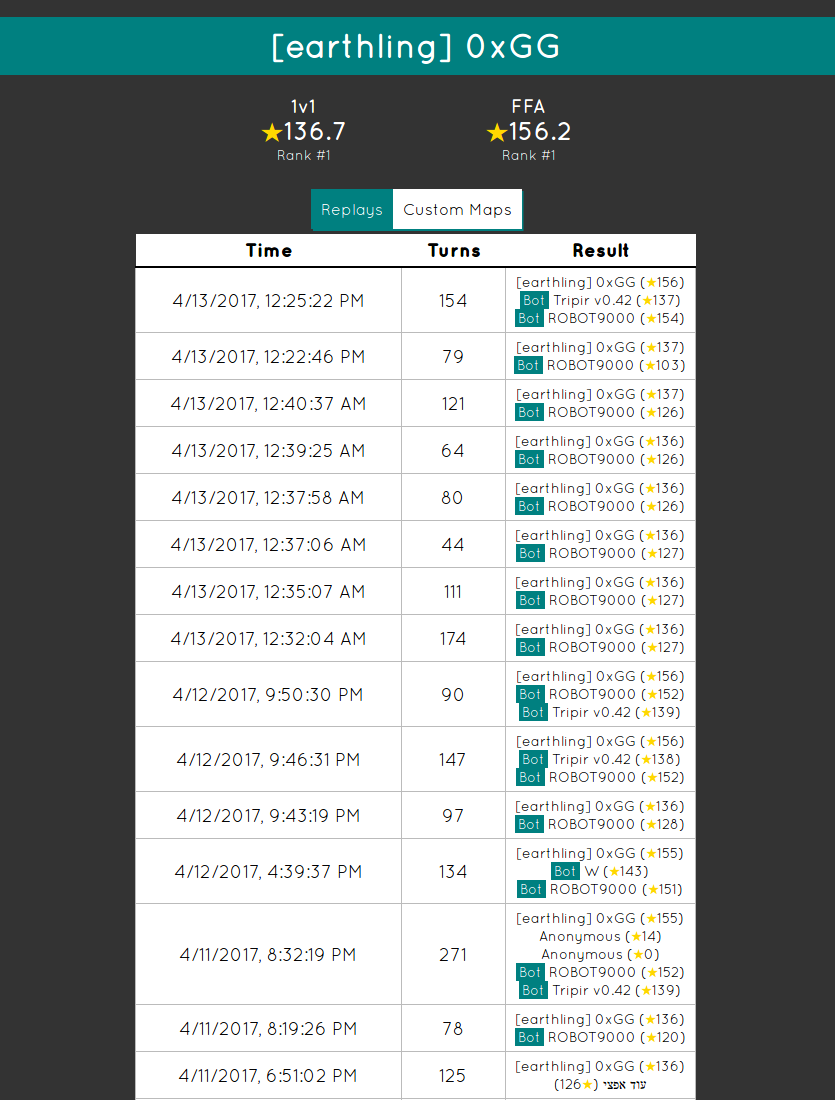Click the Time column header

(x=269, y=251)
